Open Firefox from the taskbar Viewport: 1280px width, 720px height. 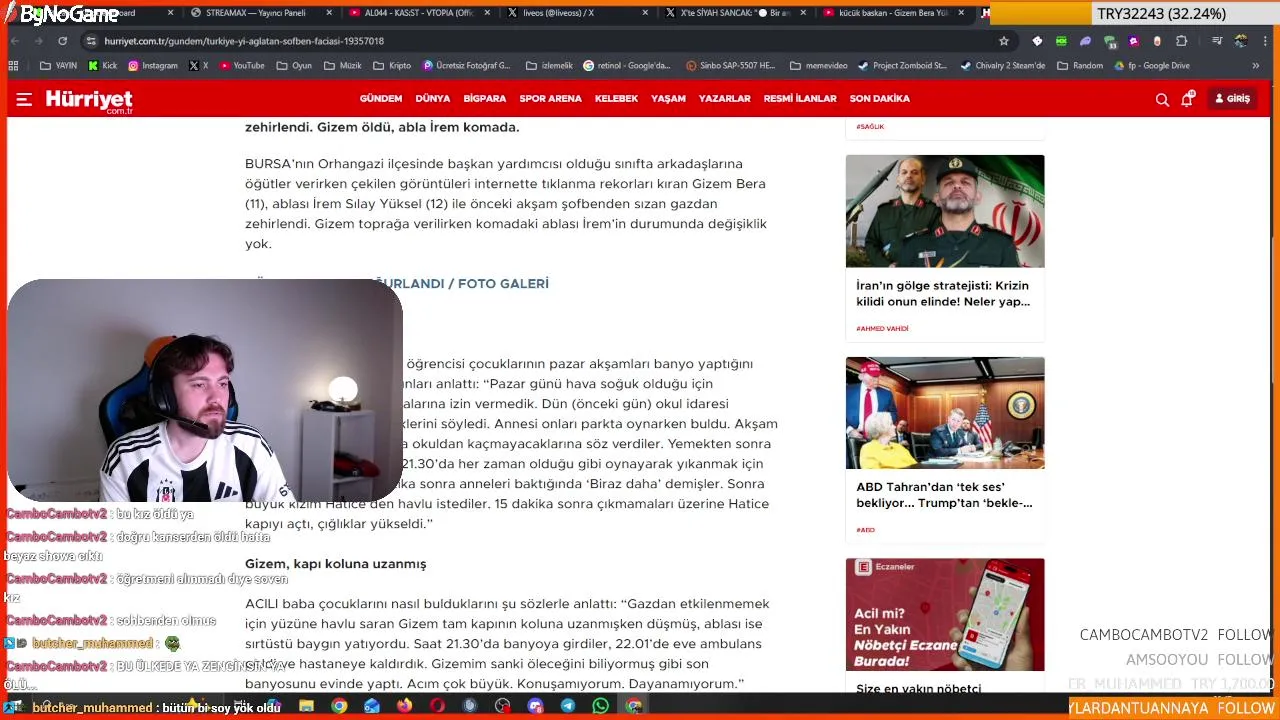[x=404, y=706]
